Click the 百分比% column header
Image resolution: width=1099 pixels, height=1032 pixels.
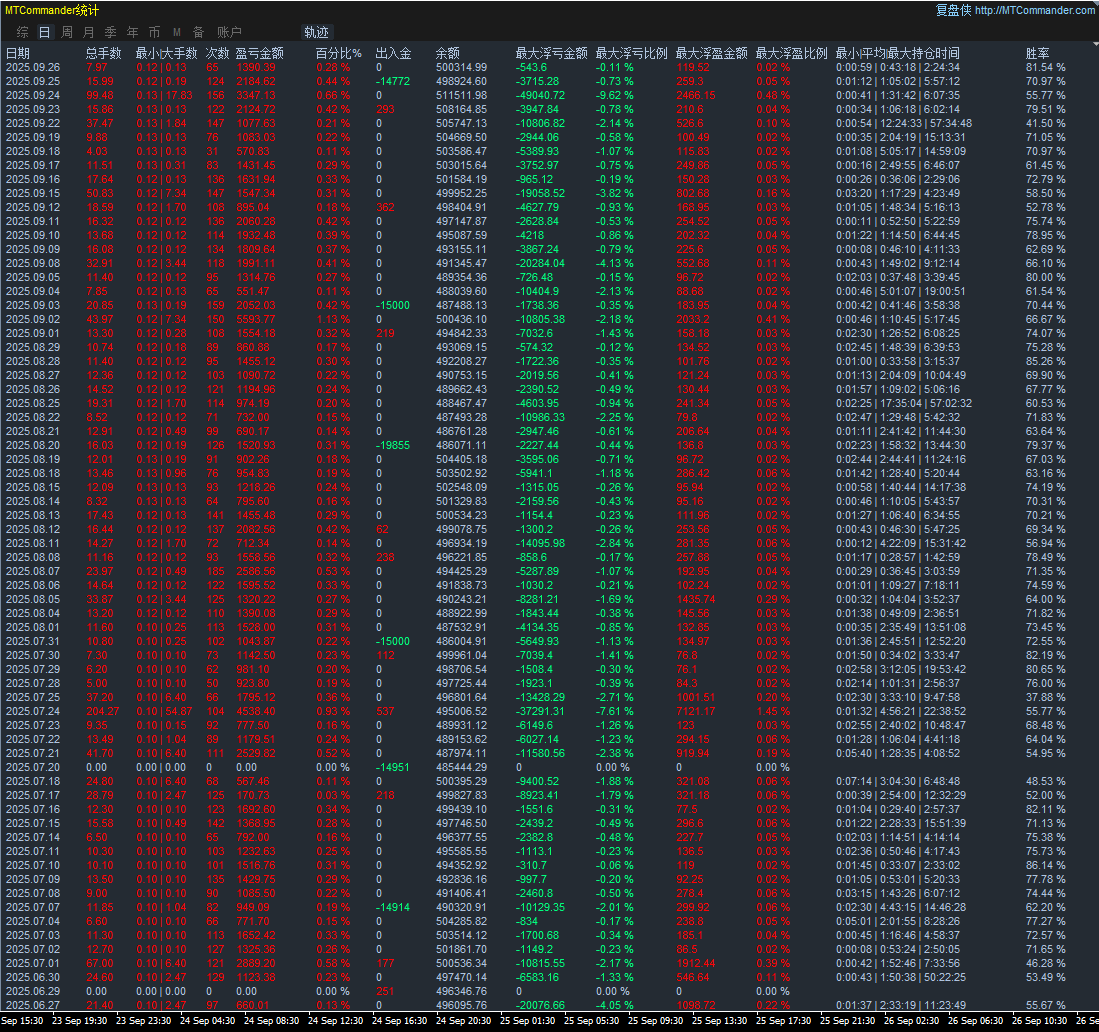[339, 53]
